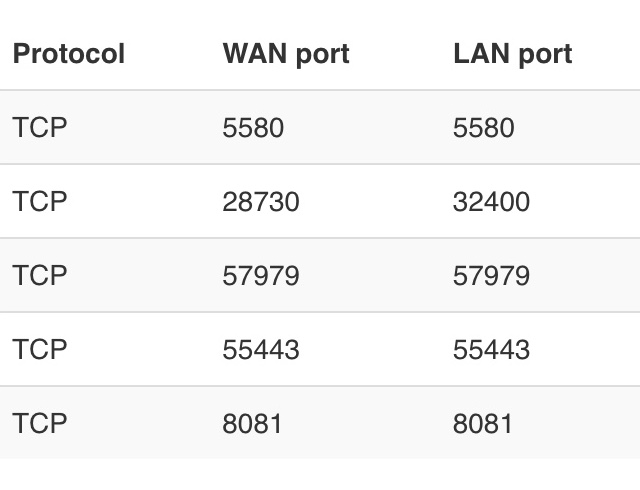Click the TCP cell in the 57979 row
640x490 pixels.
tap(40, 276)
